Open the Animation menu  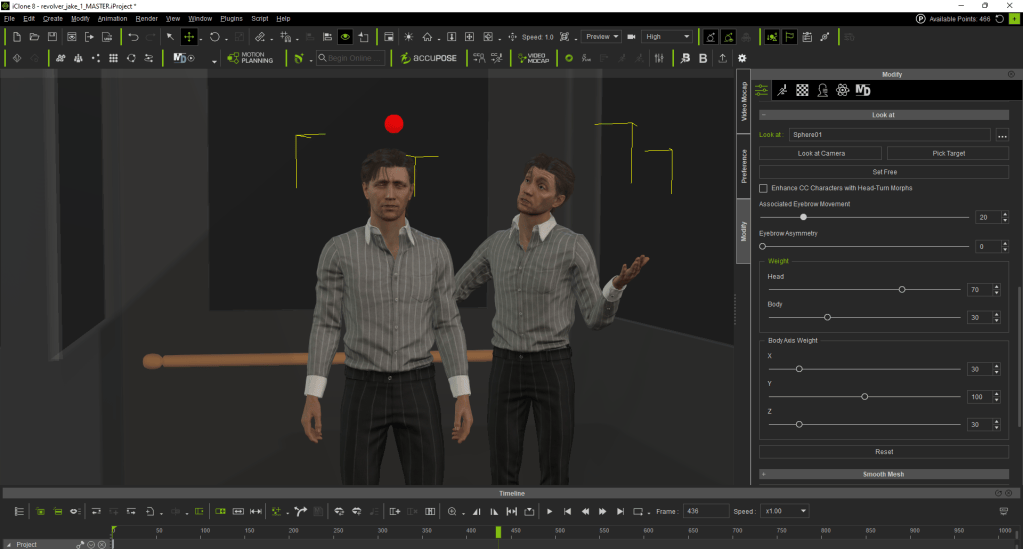112,19
